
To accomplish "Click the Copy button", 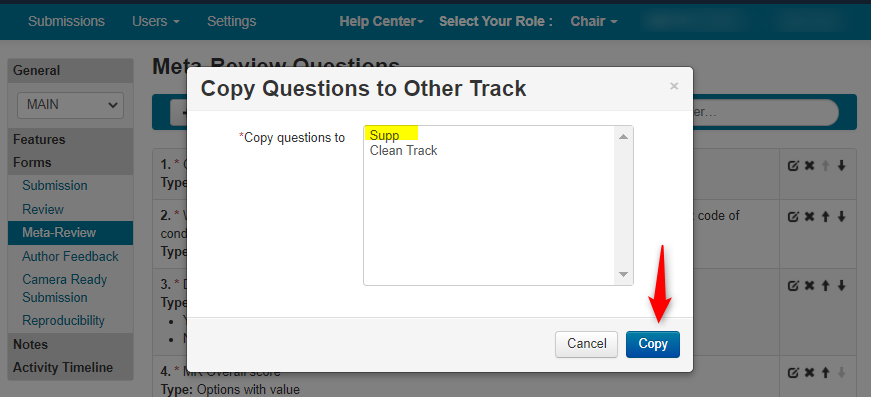I will pyautogui.click(x=653, y=344).
